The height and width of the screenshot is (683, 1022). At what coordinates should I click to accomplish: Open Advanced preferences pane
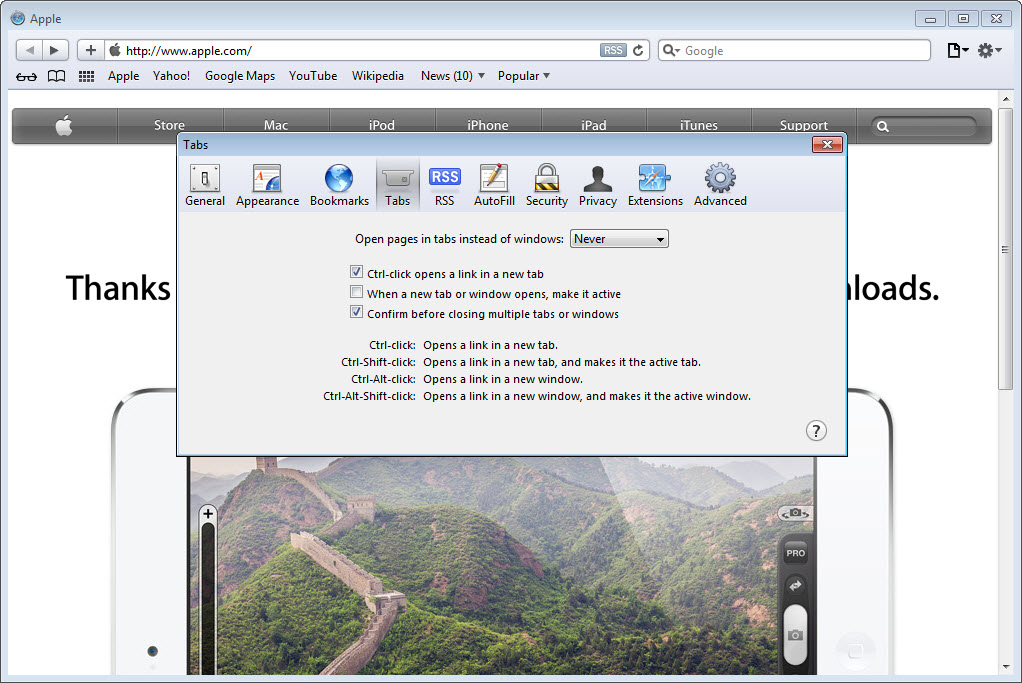click(x=720, y=185)
